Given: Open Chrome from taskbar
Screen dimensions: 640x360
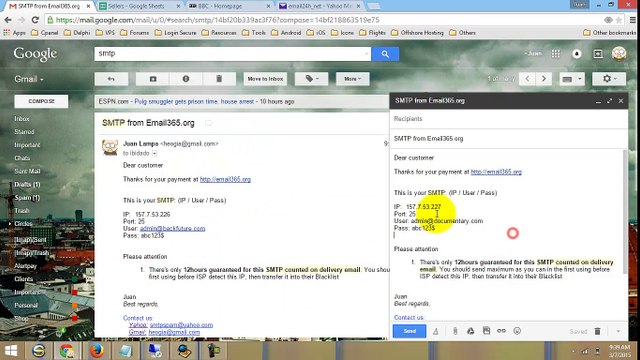Looking at the screenshot, I should pos(67,351).
